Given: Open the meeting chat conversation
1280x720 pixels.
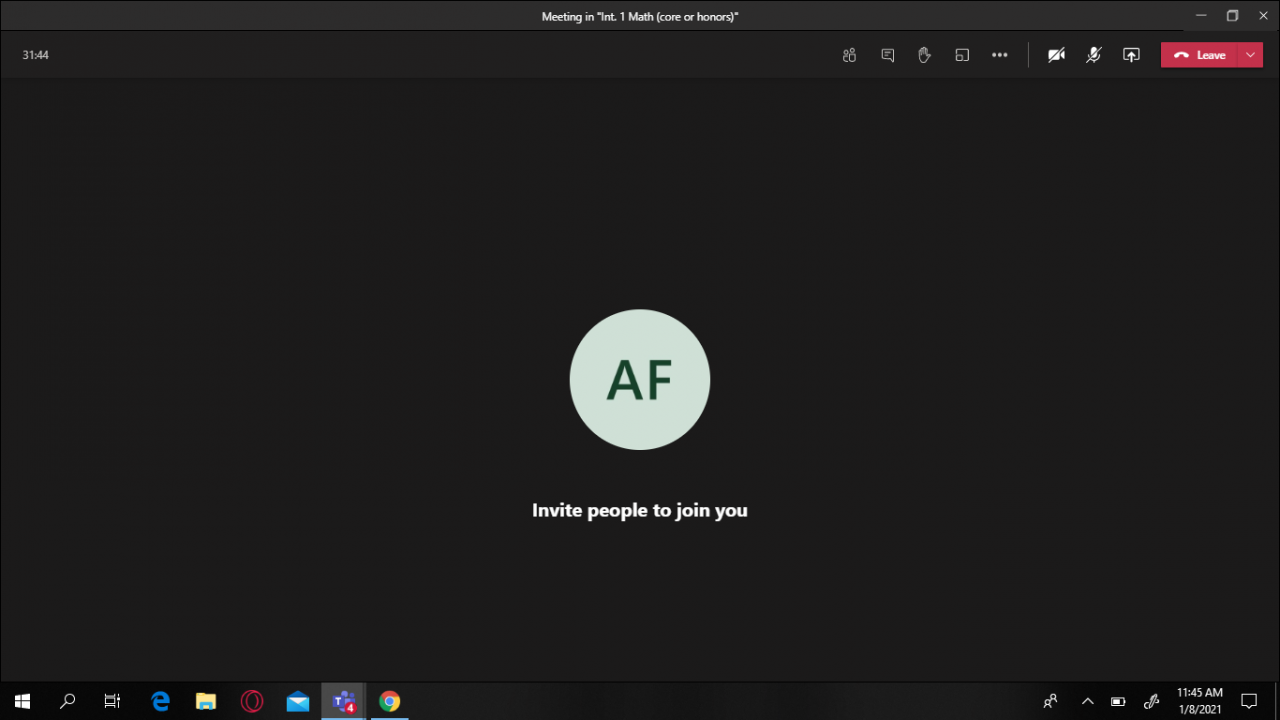Looking at the screenshot, I should (887, 55).
